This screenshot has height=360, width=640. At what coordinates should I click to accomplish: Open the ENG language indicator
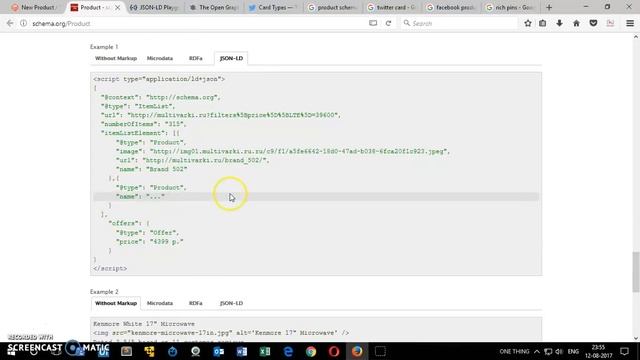click(573, 351)
